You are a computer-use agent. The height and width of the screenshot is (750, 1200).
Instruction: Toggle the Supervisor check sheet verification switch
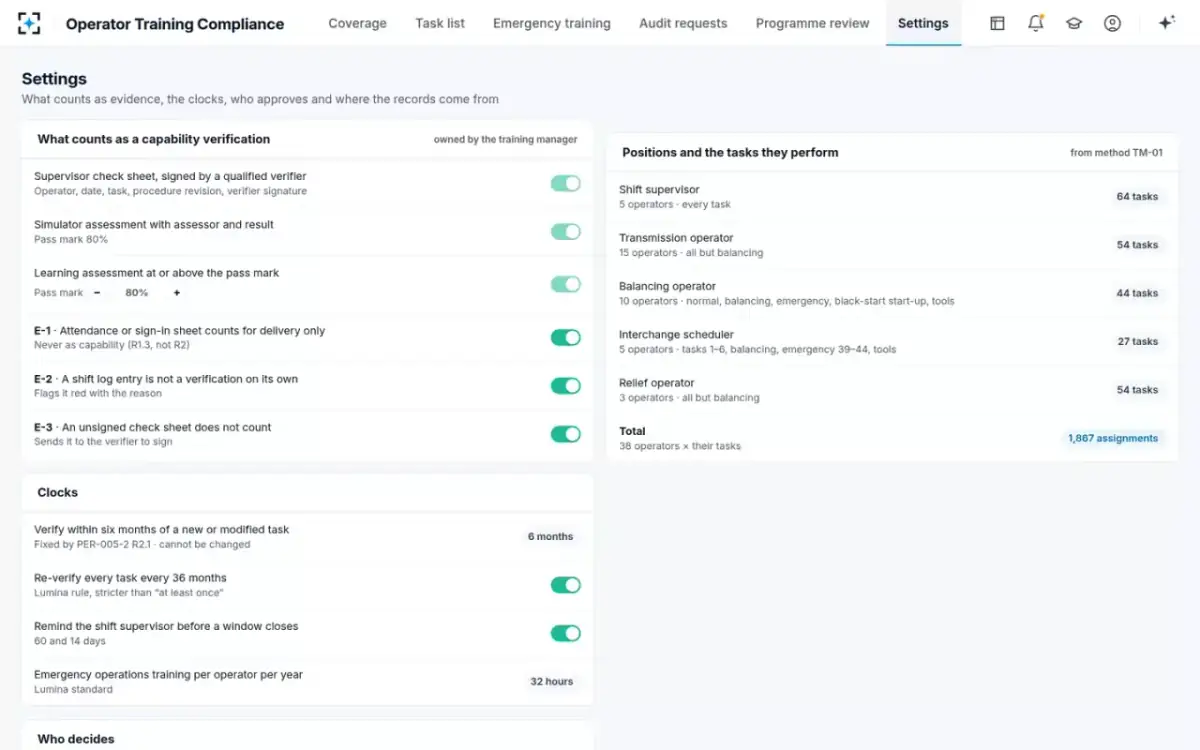[x=566, y=183]
